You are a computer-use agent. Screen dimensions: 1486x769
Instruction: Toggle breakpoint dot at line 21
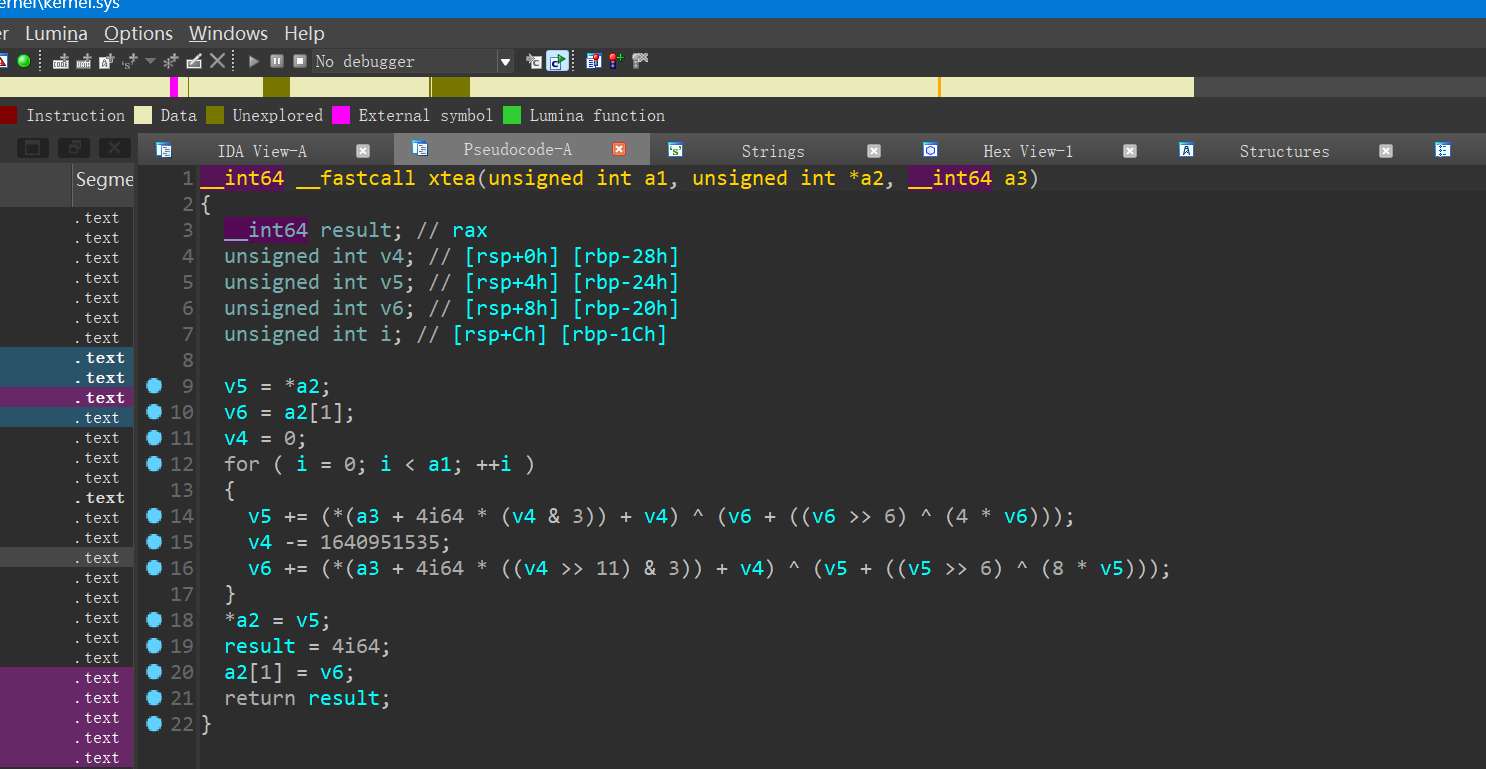(x=154, y=698)
